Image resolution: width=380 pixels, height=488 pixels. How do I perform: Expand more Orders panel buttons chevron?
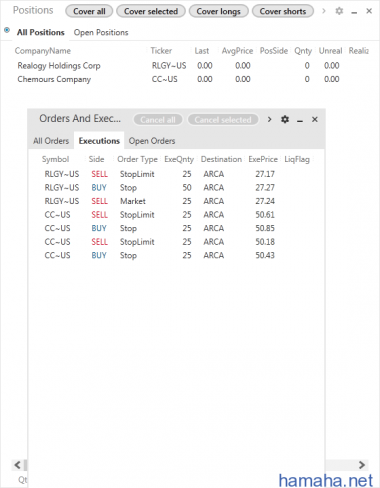point(269,119)
